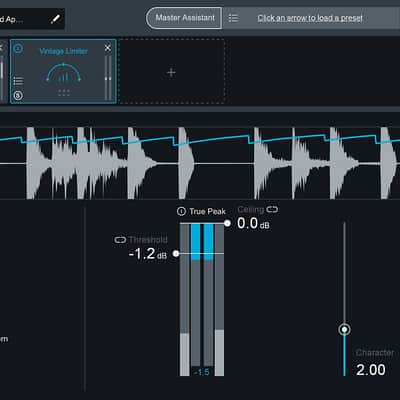Click the Threshold handle on the meter

coord(176,254)
